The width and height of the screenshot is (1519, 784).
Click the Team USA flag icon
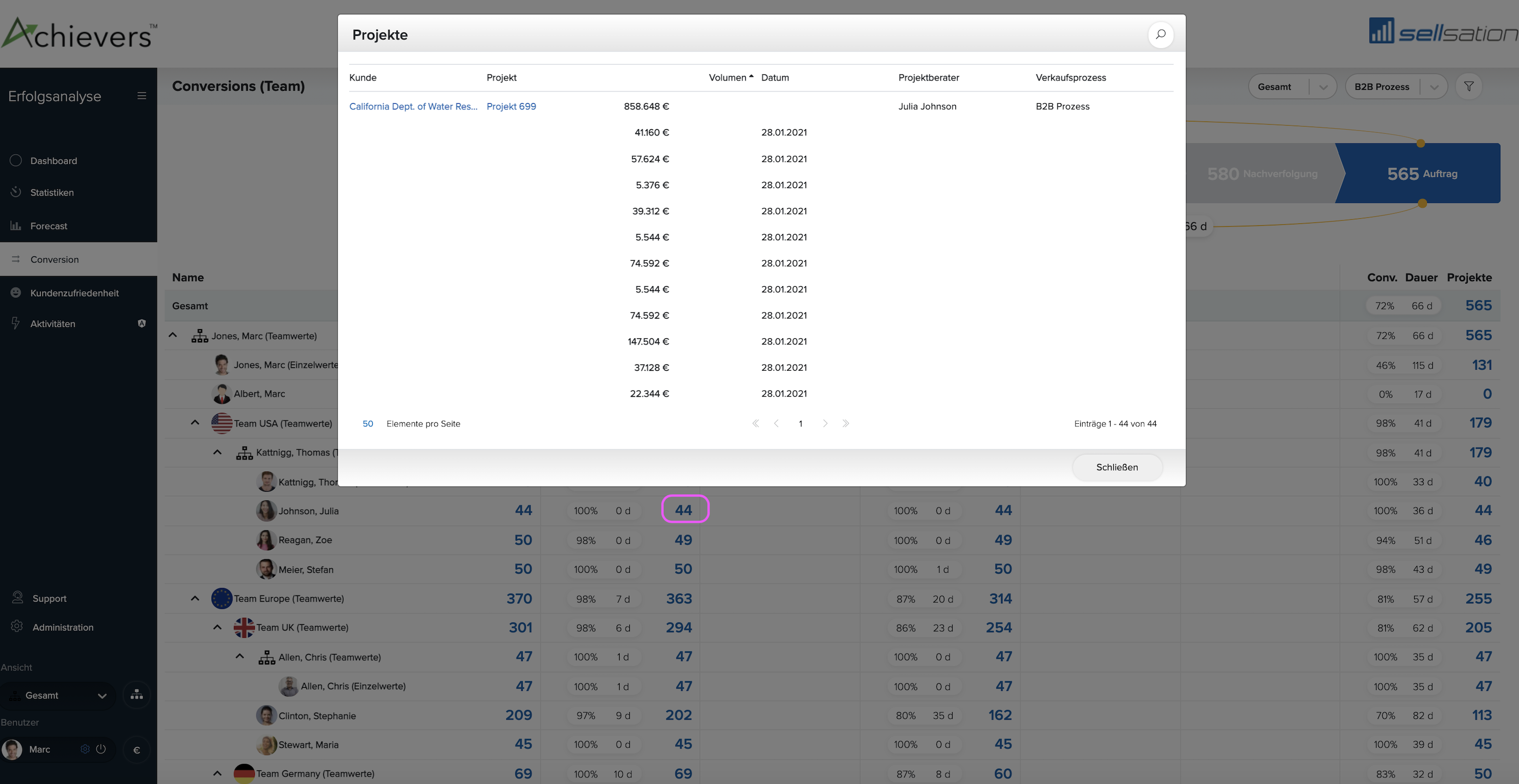coord(221,423)
